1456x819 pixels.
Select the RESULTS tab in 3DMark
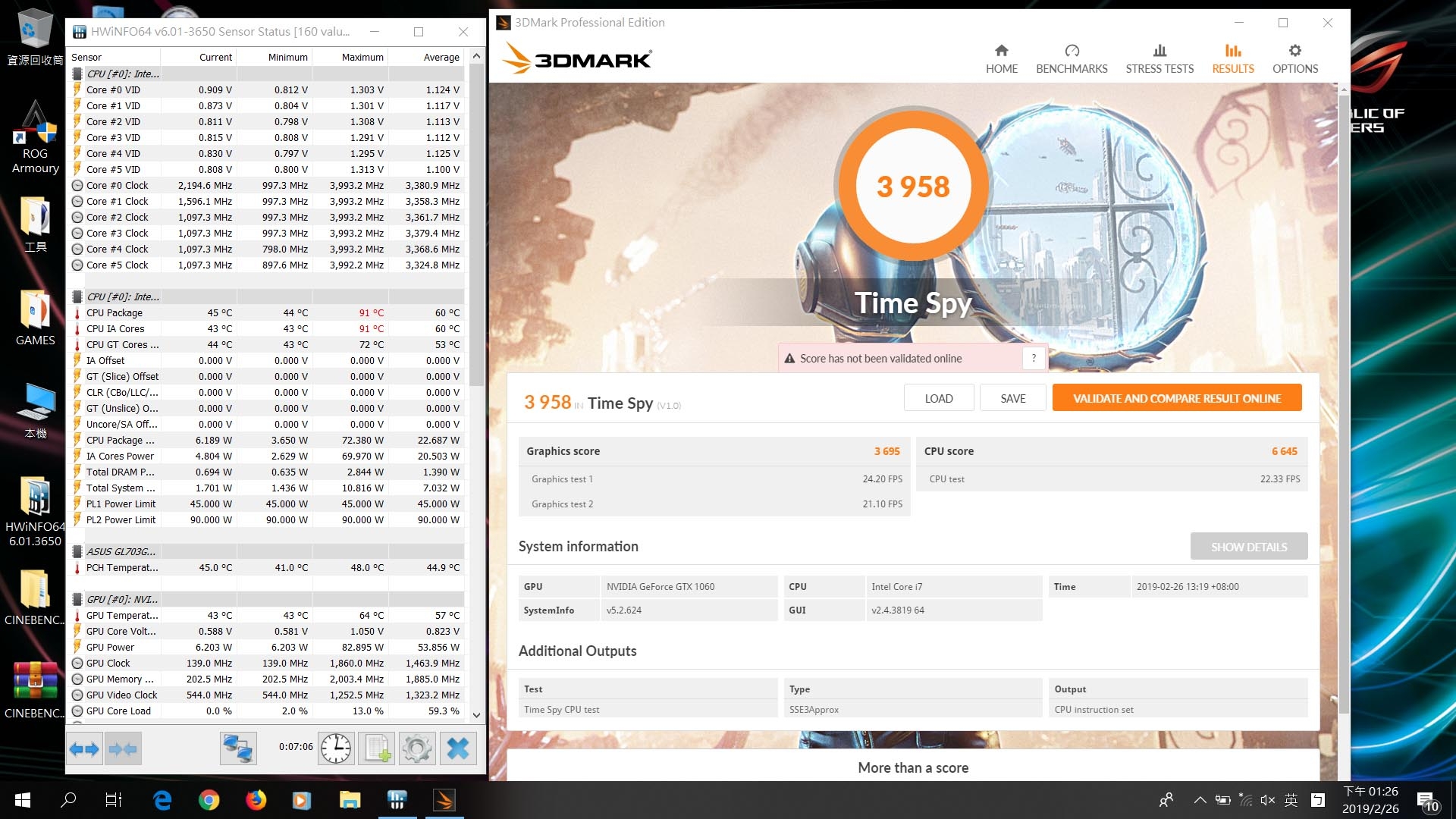pyautogui.click(x=1232, y=59)
